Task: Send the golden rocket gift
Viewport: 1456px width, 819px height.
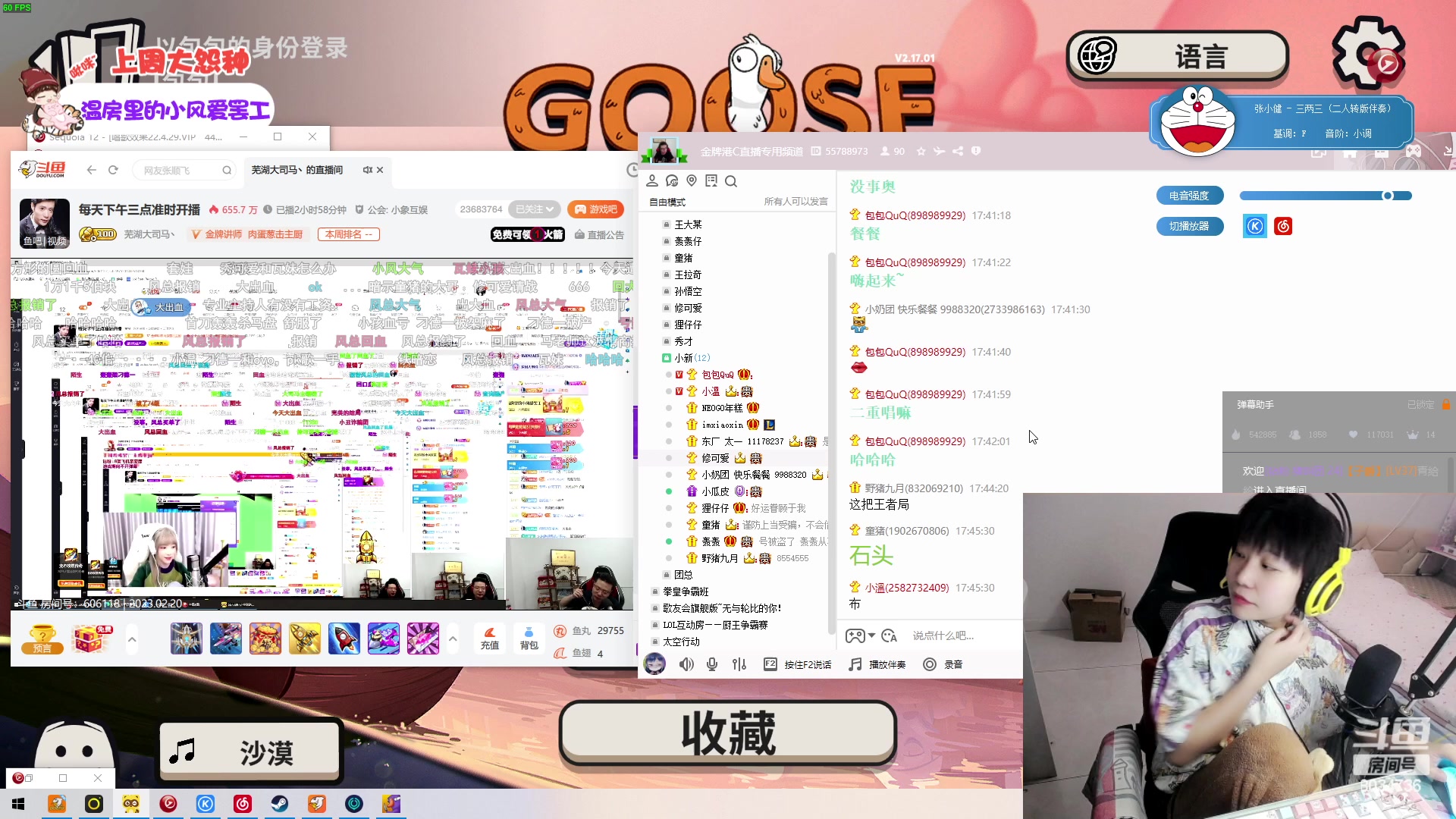Action: (304, 639)
